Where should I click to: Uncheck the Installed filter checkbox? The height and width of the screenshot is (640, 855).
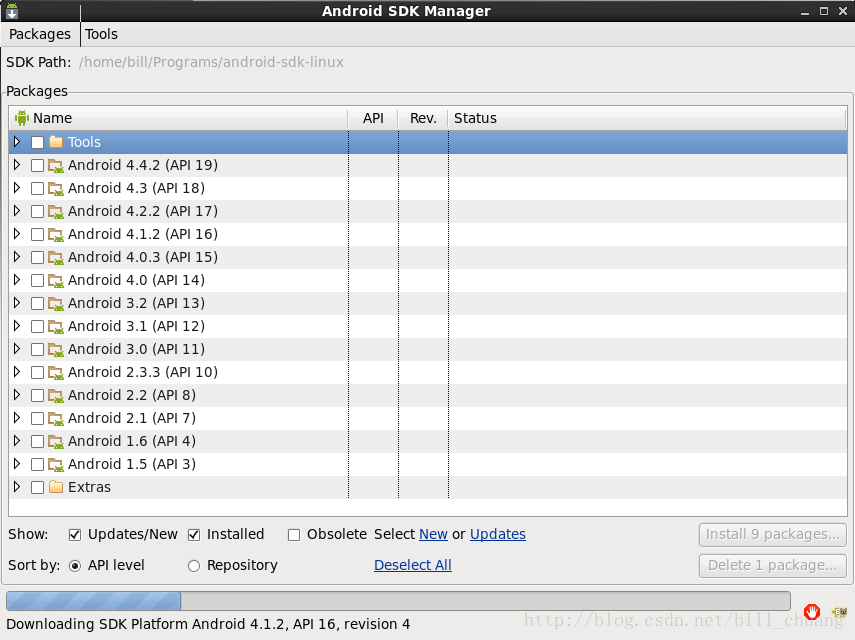(x=194, y=535)
